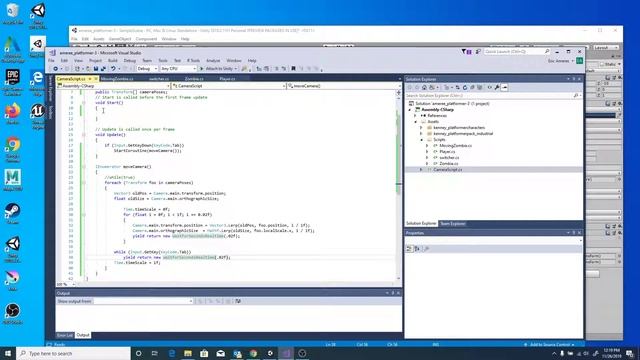The height and width of the screenshot is (360, 640).
Task: Click the taskbar search box
Action: (73, 353)
